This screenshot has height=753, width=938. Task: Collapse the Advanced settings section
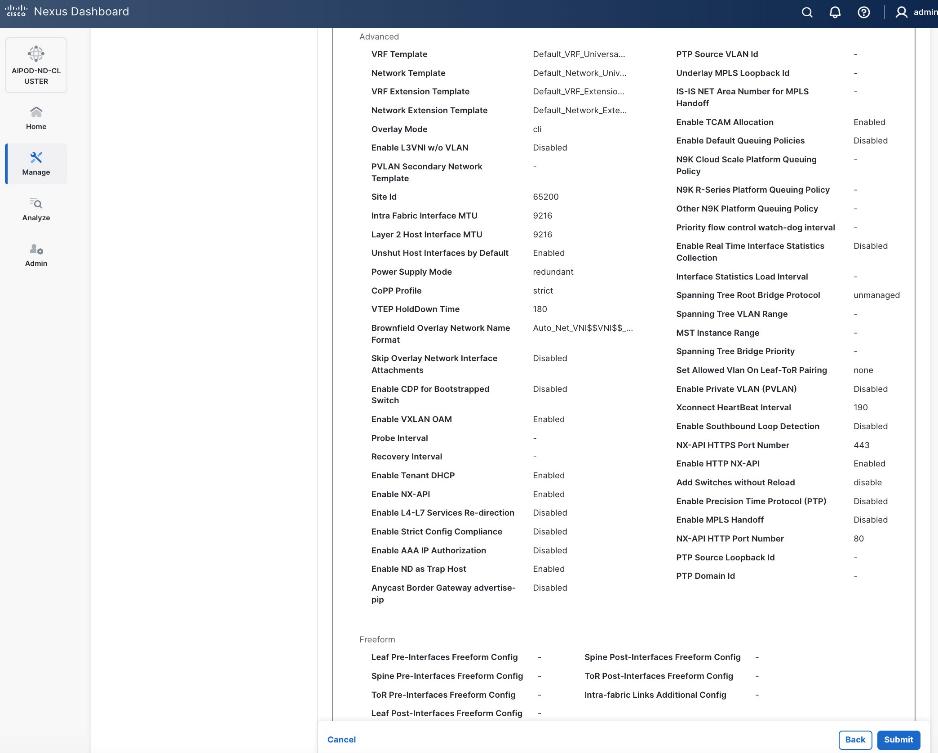tap(378, 37)
